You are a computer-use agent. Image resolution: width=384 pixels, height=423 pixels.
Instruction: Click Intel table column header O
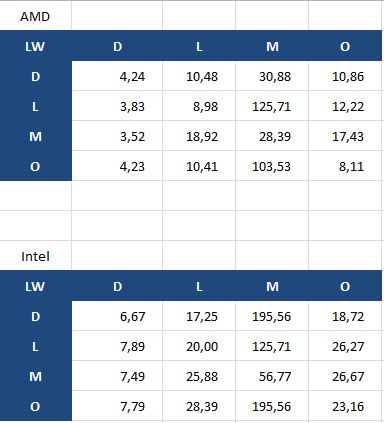(x=345, y=286)
